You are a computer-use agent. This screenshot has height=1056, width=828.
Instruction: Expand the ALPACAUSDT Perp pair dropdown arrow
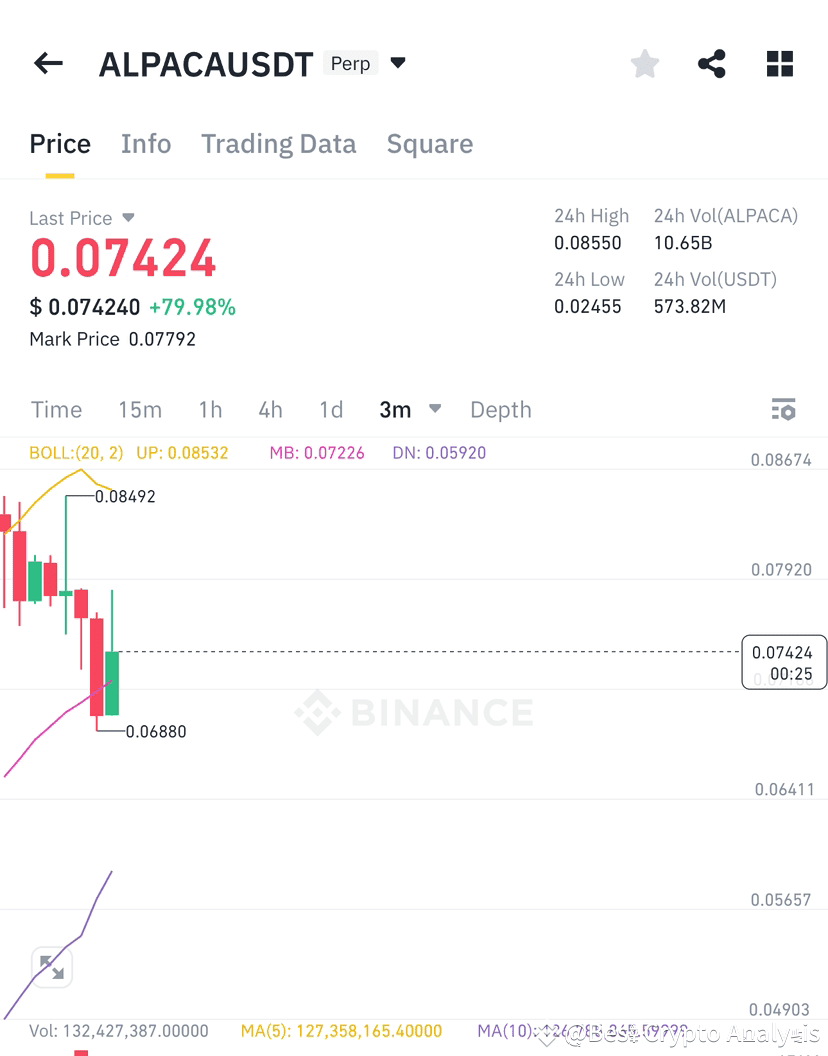tap(398, 63)
